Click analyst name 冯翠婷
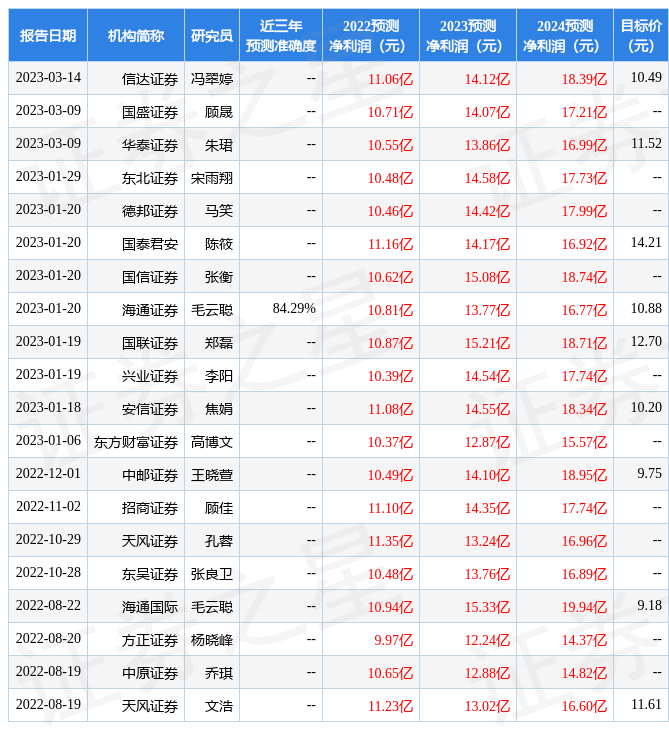 [x=212, y=78]
